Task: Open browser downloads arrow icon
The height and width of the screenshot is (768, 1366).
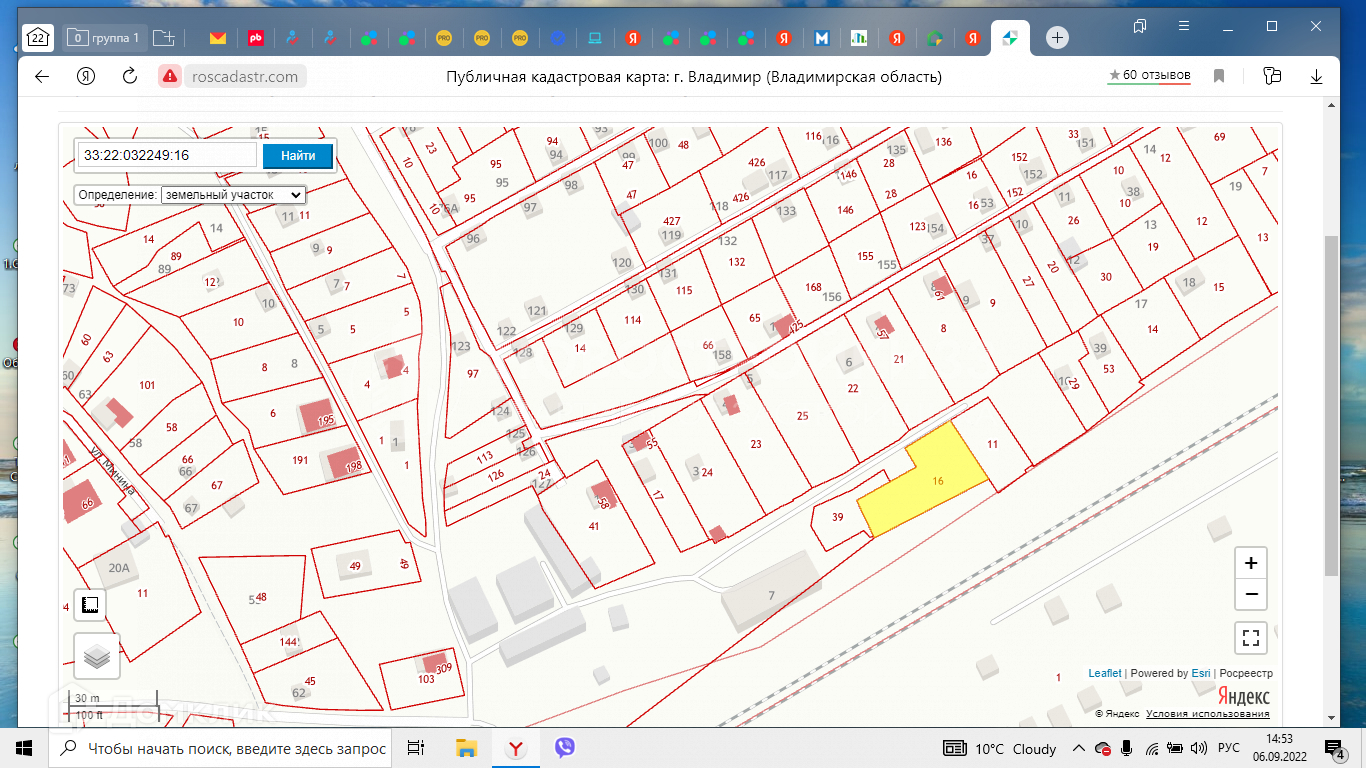Action: point(1317,76)
